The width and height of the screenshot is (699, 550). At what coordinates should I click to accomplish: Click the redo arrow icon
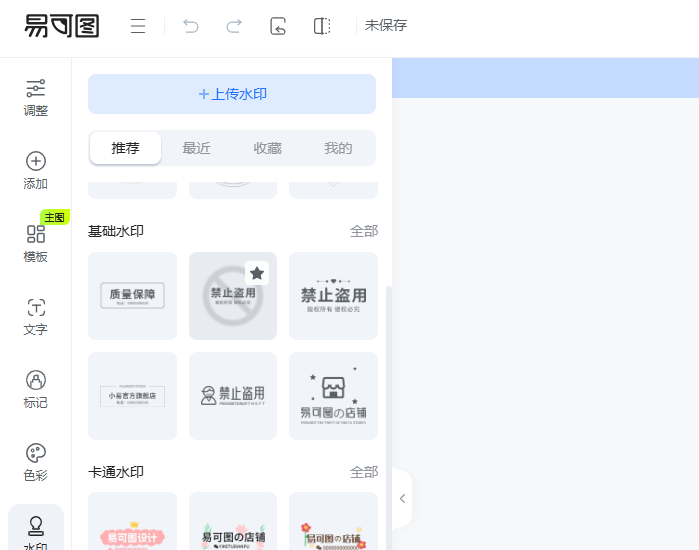[x=234, y=26]
